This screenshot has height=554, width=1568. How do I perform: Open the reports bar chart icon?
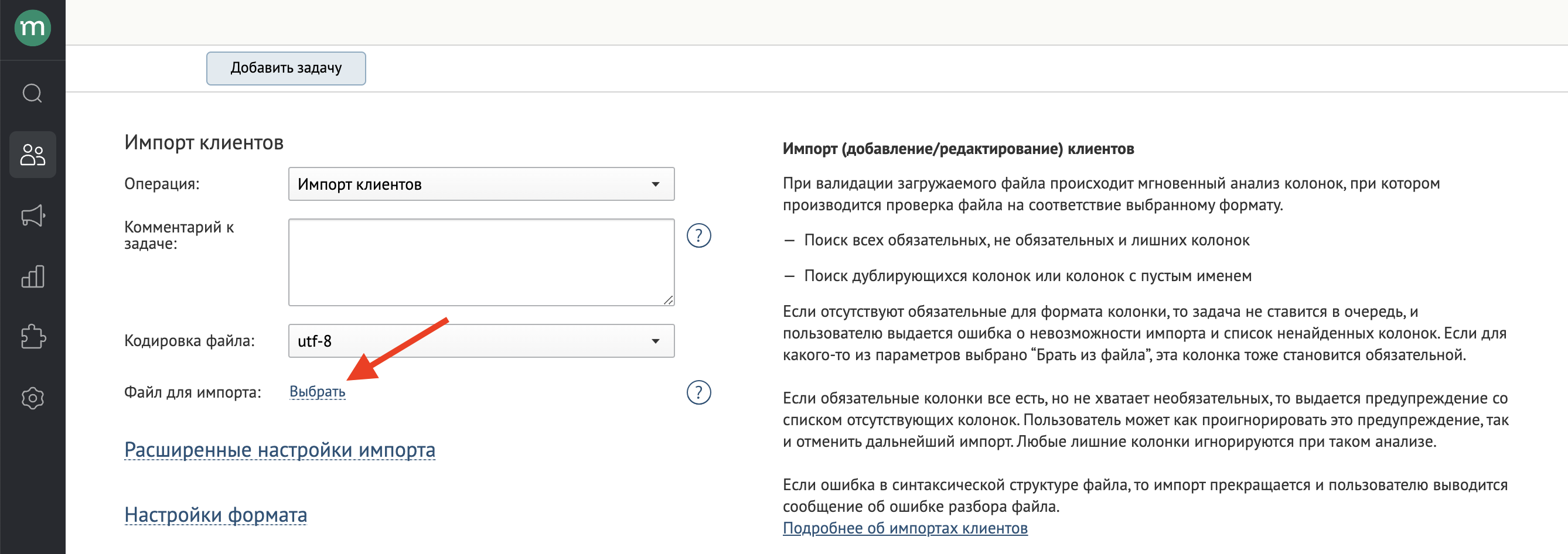pos(32,276)
